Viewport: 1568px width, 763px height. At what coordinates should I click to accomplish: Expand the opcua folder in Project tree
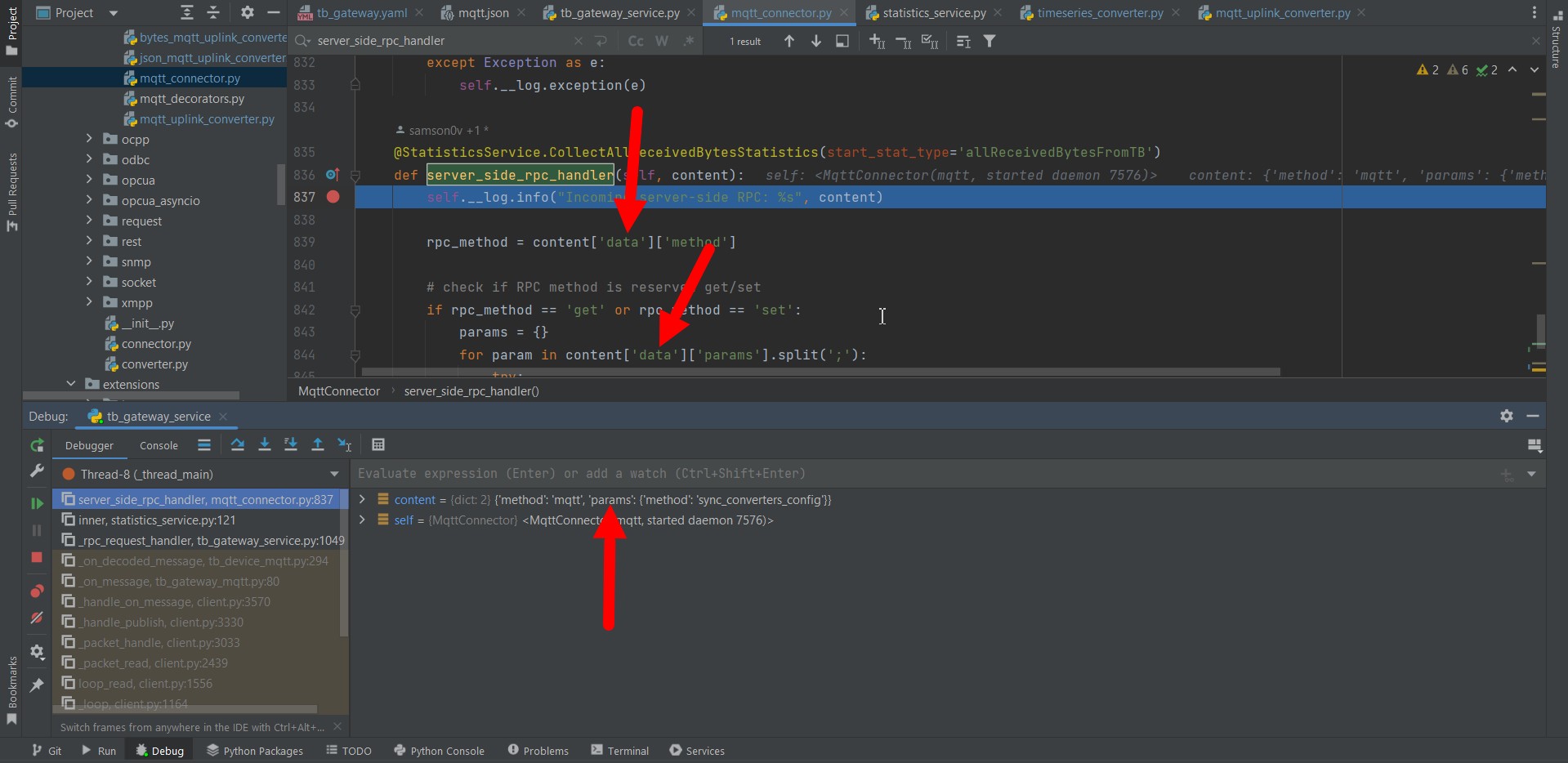point(89,179)
